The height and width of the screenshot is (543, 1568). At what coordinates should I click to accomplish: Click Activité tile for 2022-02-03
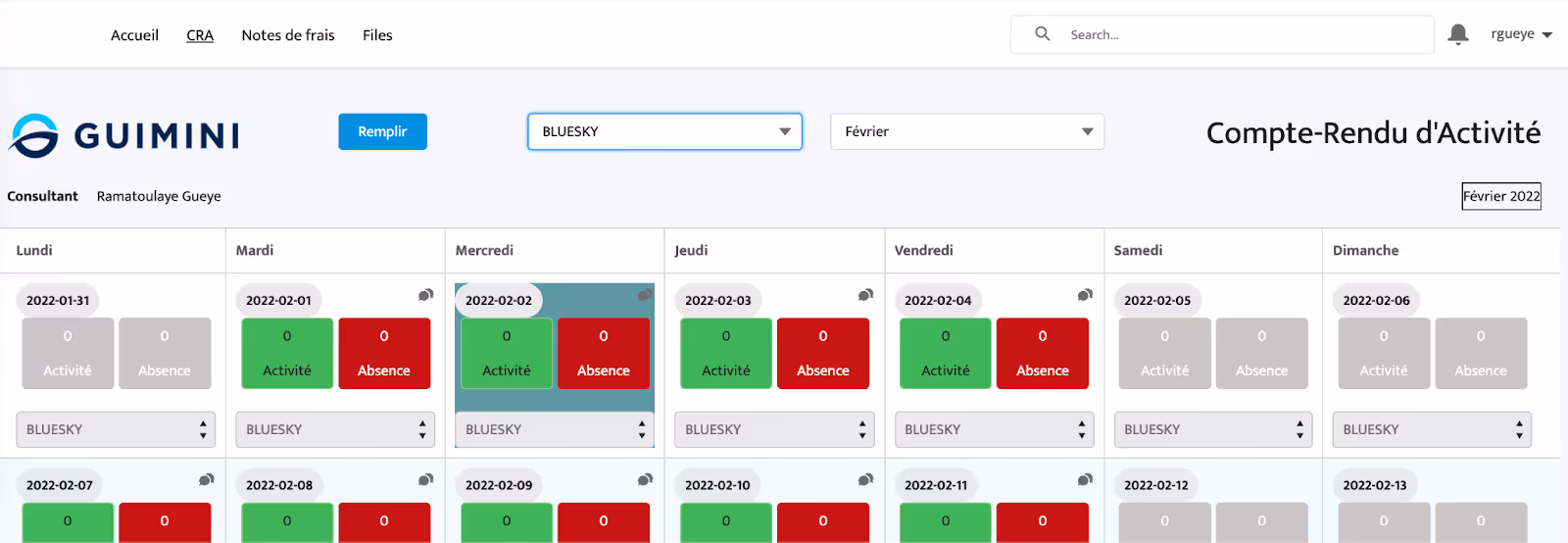[726, 353]
